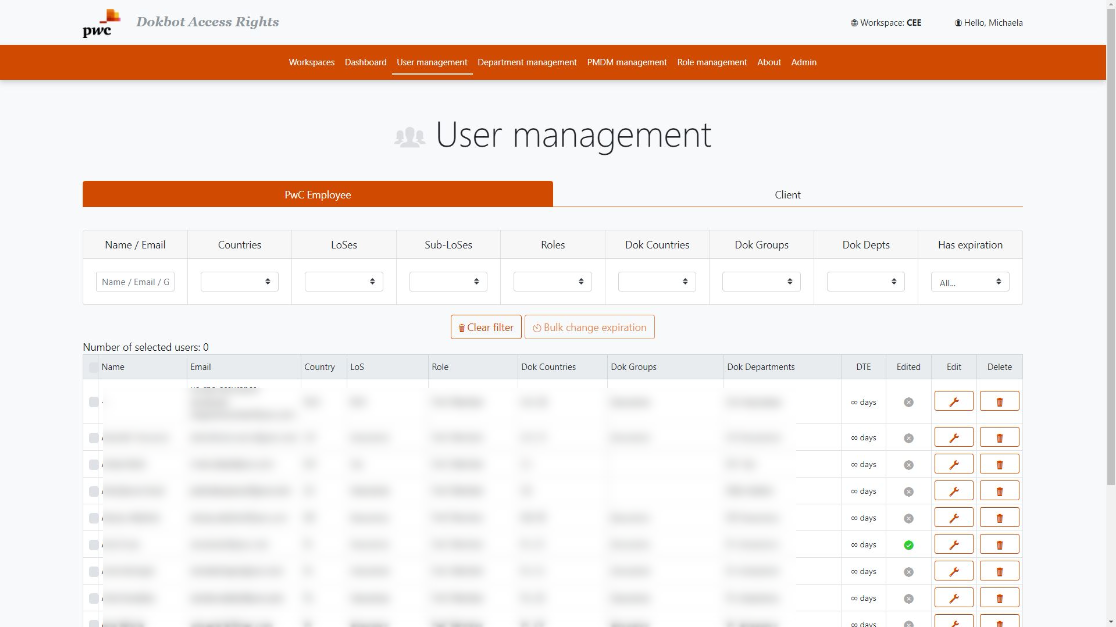Open the Sub-LoSes filter dropdown
The height and width of the screenshot is (627, 1116).
click(x=448, y=282)
